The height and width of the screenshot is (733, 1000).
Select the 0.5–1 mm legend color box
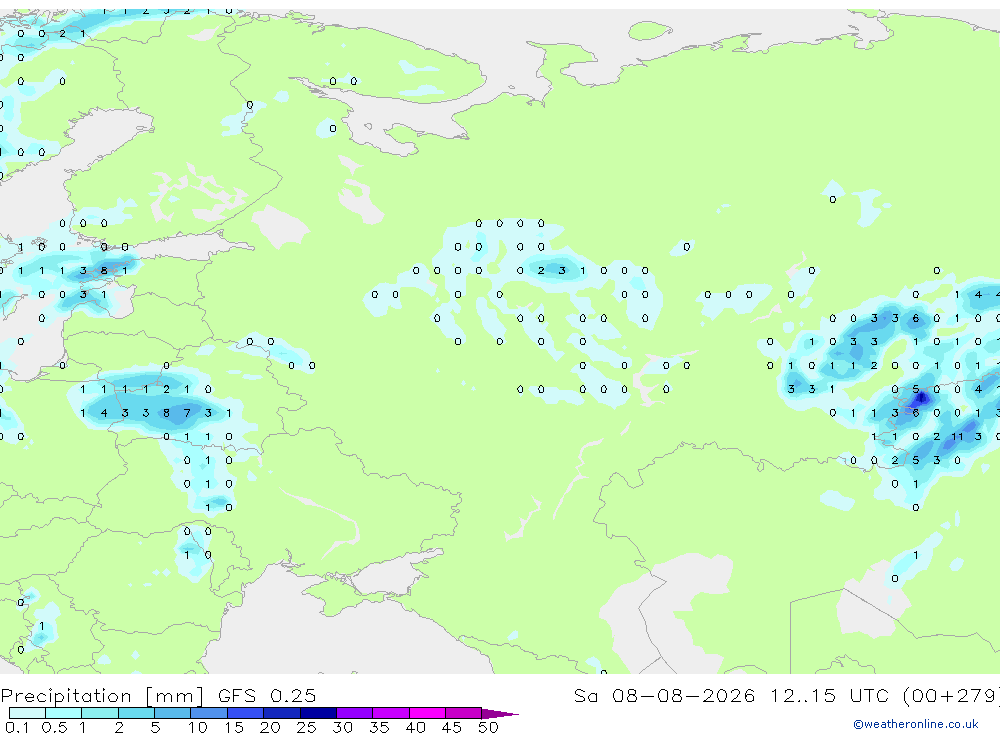64,713
